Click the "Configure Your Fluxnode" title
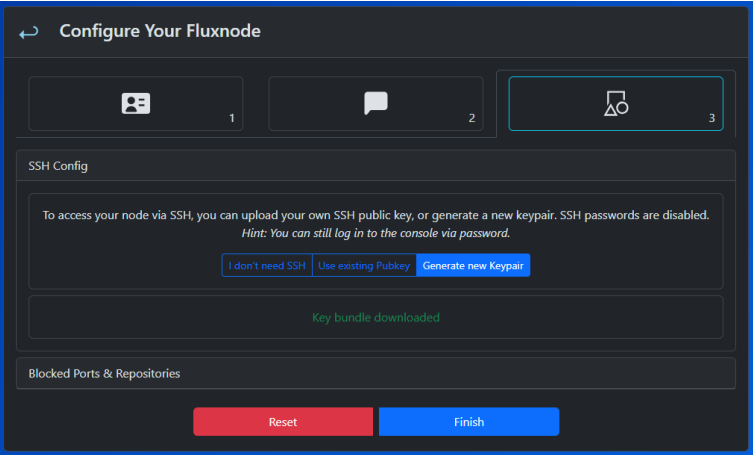 tap(160, 32)
